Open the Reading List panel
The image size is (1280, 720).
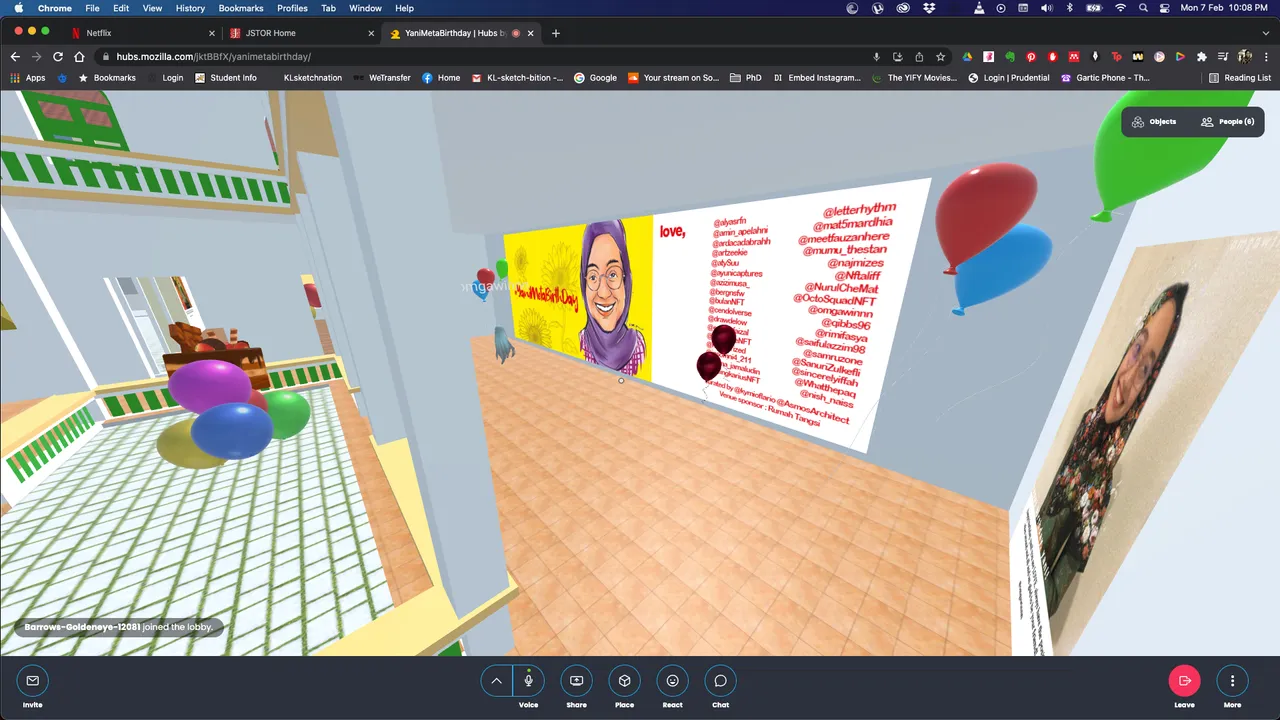[1240, 78]
